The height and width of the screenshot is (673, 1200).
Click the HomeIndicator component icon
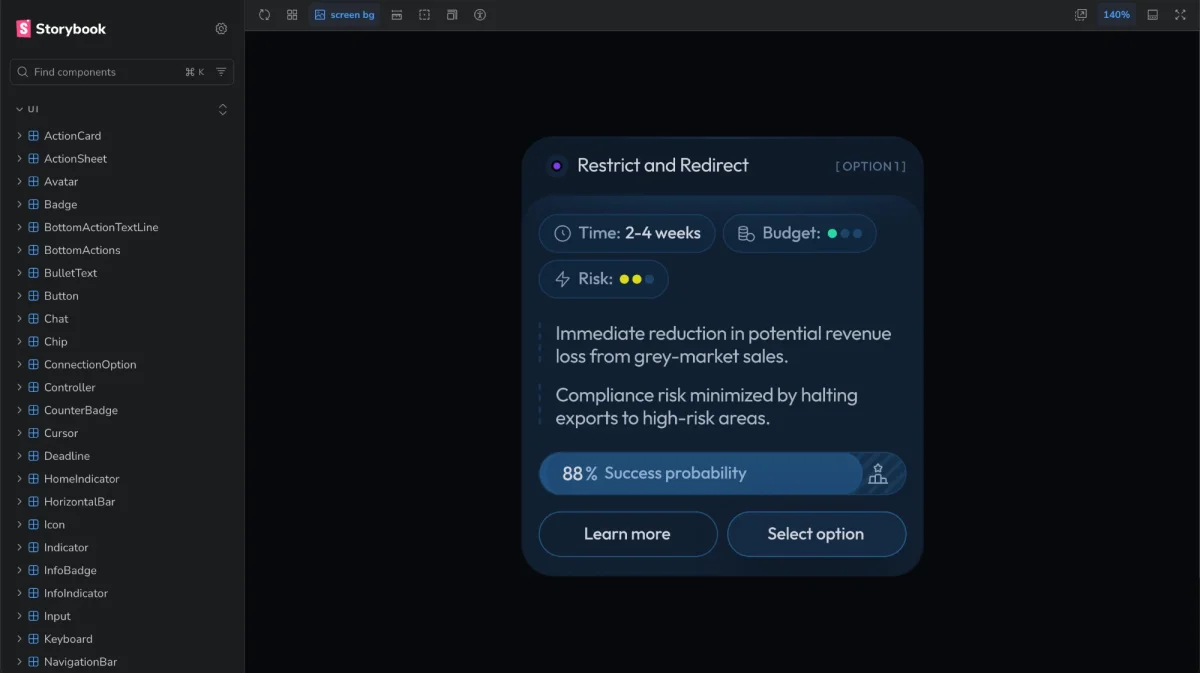pyautogui.click(x=34, y=479)
